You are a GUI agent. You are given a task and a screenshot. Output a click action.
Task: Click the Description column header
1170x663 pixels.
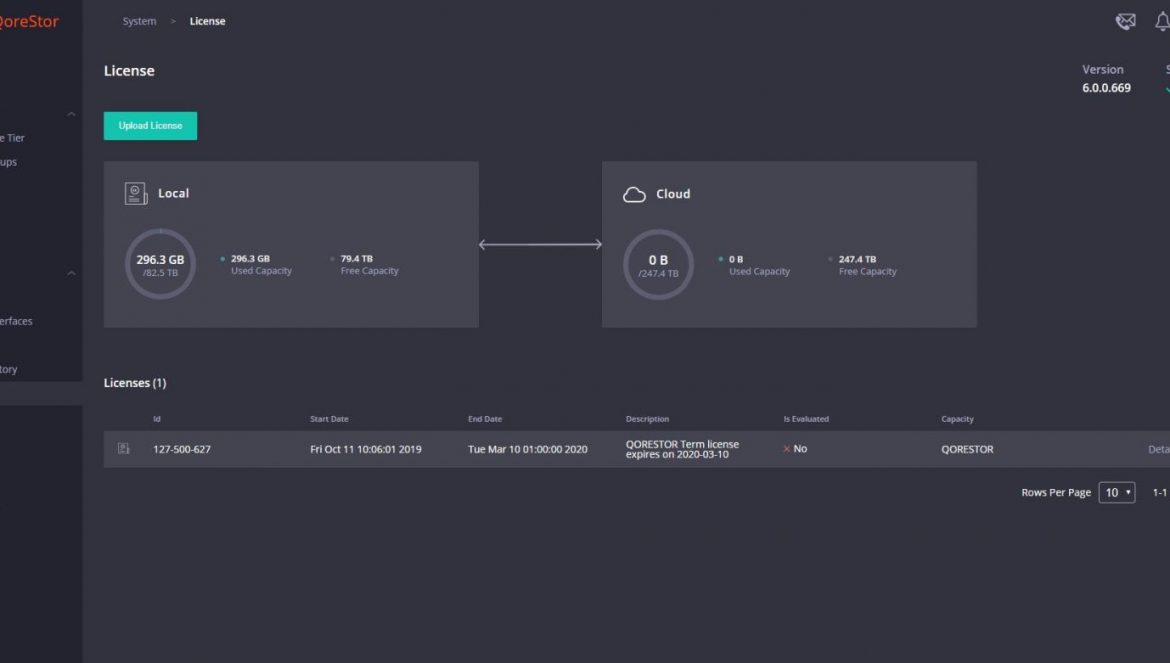tap(647, 419)
